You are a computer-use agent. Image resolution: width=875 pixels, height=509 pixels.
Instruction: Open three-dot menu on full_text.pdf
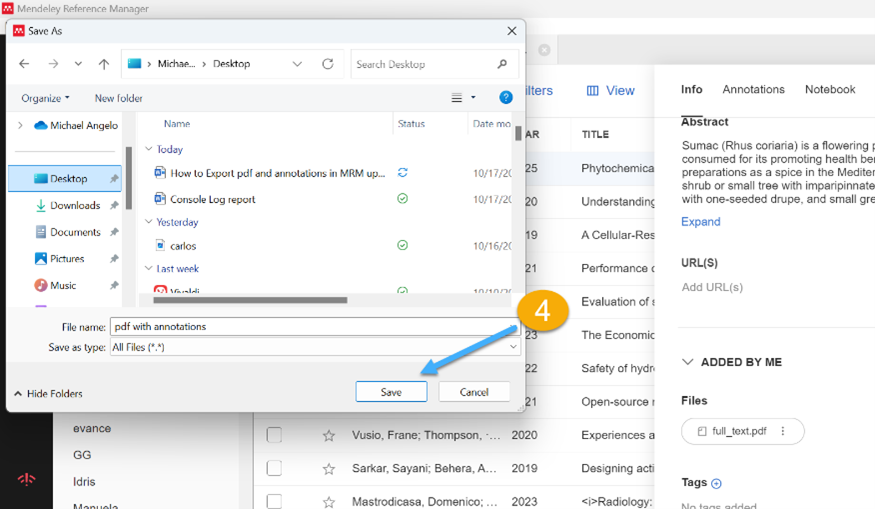click(x=783, y=431)
